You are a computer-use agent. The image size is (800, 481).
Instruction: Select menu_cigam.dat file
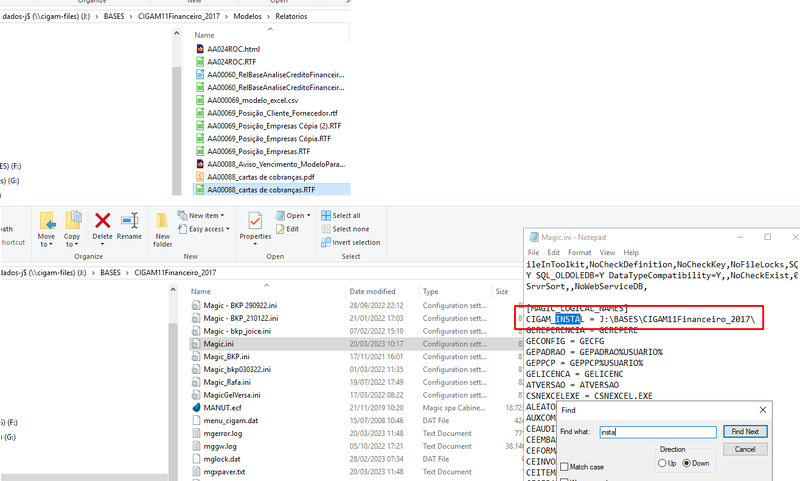pyautogui.click(x=231, y=421)
